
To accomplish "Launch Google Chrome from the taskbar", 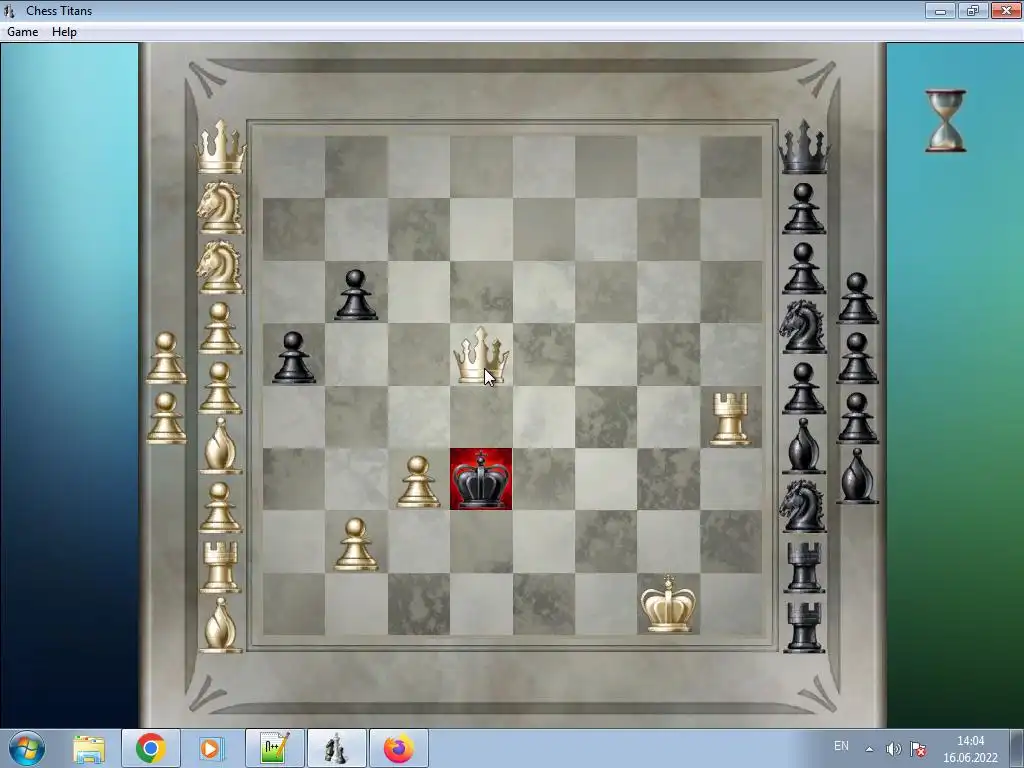I will click(150, 748).
